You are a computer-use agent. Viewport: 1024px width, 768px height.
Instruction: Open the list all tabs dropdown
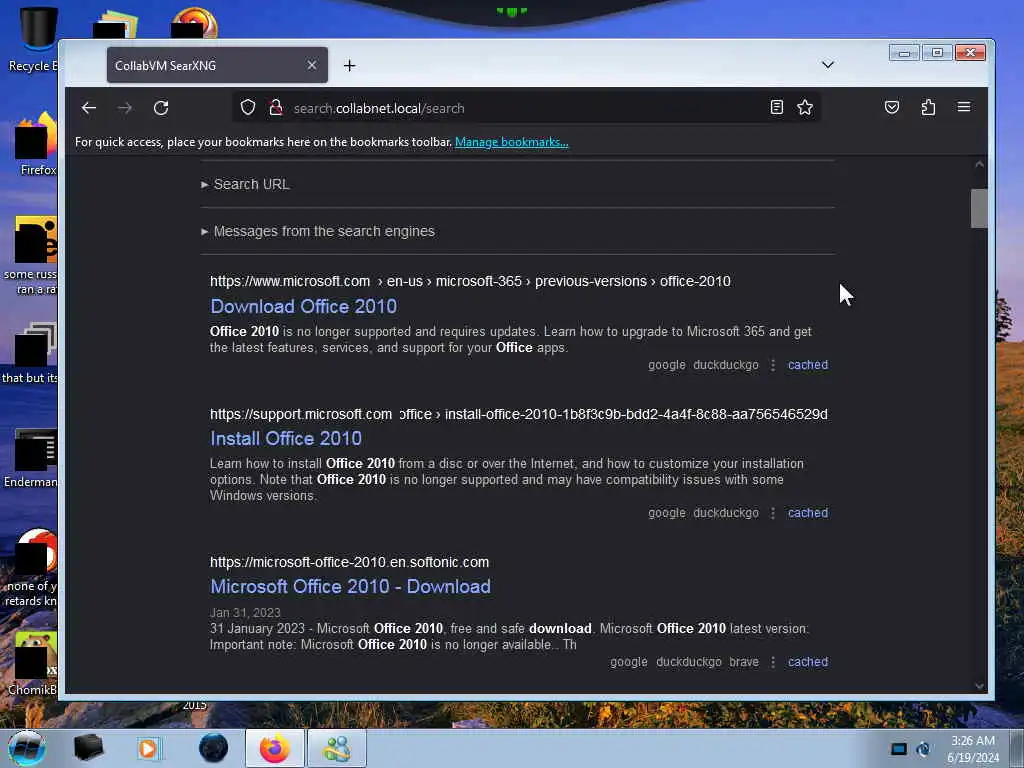[x=827, y=65]
